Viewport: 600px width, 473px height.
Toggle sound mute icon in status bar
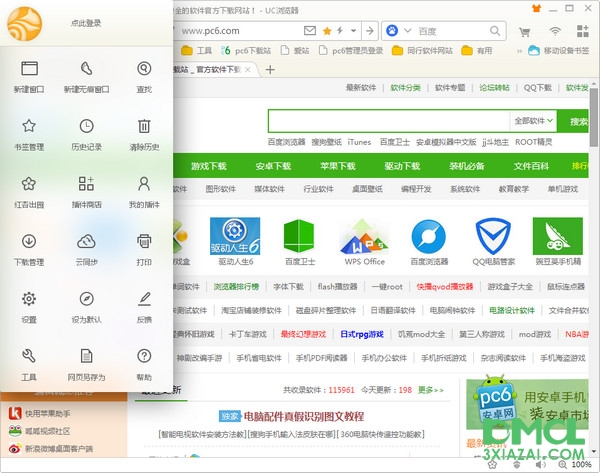(x=540, y=465)
